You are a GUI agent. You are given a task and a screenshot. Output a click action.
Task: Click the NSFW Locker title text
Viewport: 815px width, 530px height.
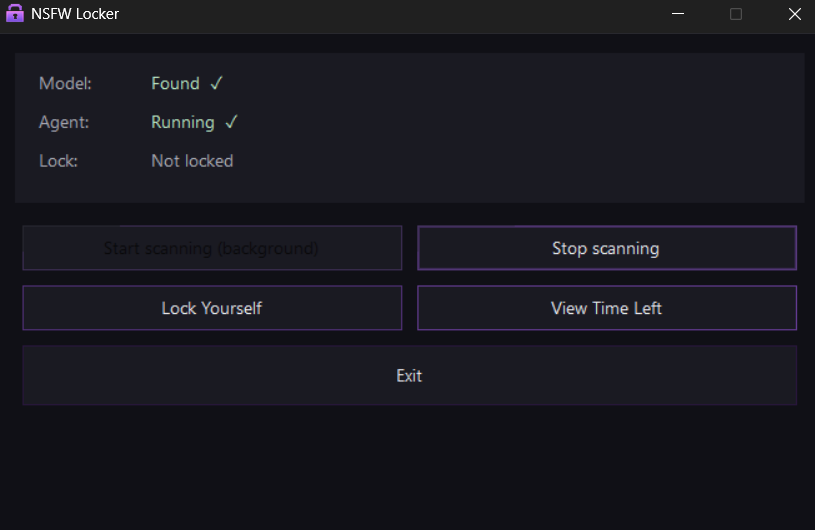pos(75,14)
